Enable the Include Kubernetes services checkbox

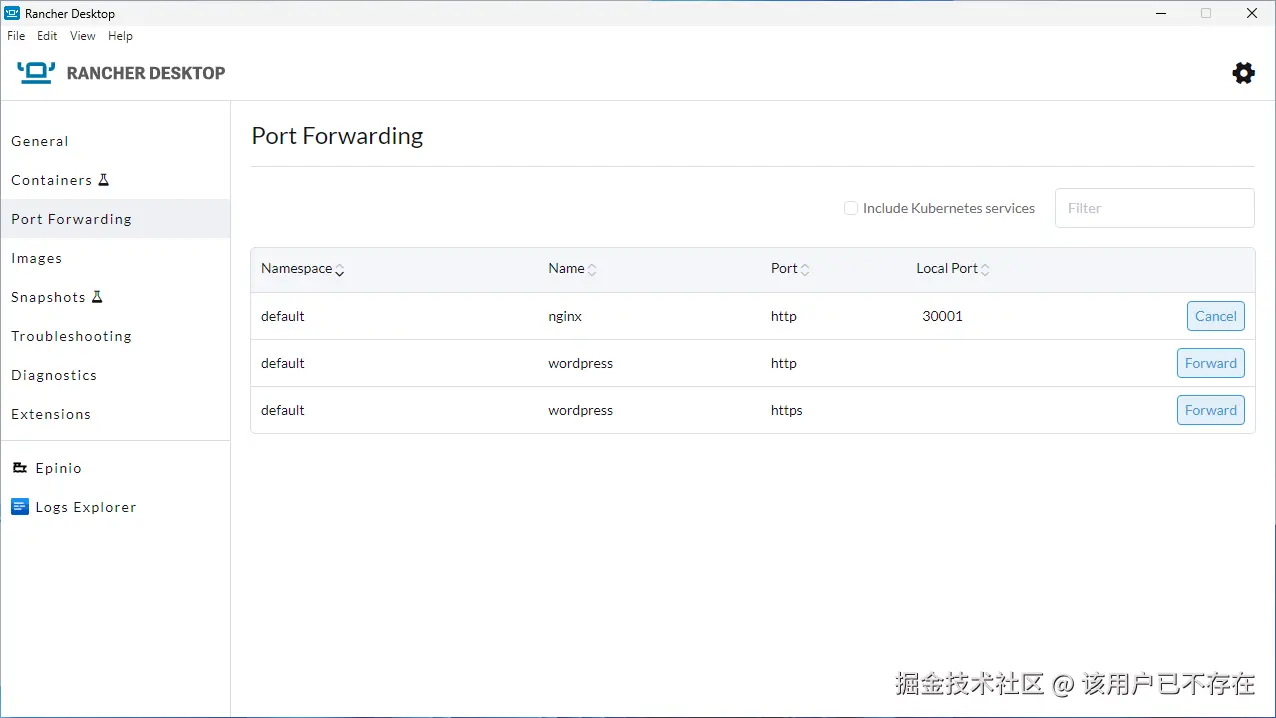click(851, 208)
